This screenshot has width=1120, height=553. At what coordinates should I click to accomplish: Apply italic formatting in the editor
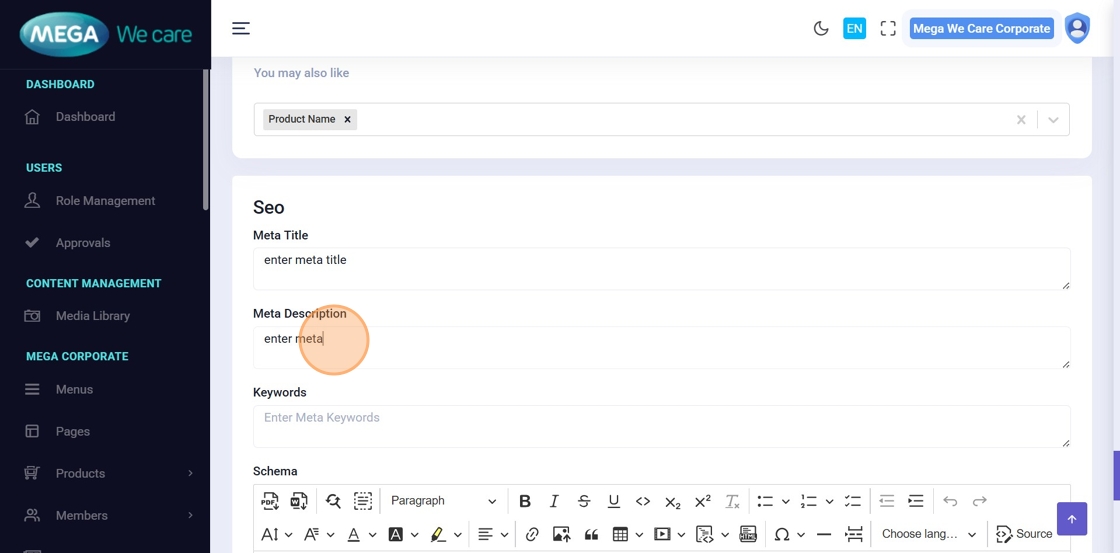coord(554,501)
